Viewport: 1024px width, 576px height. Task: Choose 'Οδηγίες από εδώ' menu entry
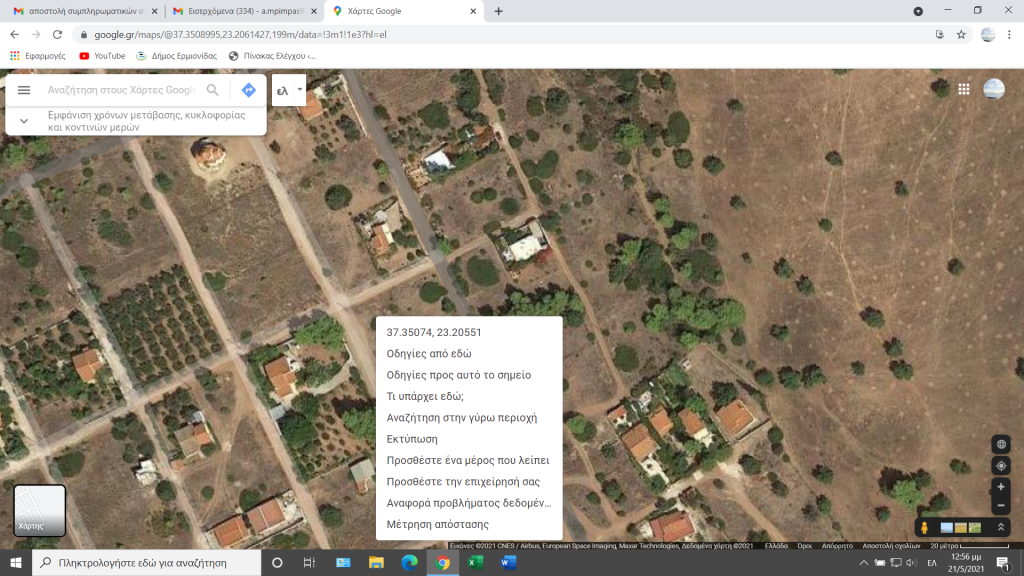click(x=429, y=353)
